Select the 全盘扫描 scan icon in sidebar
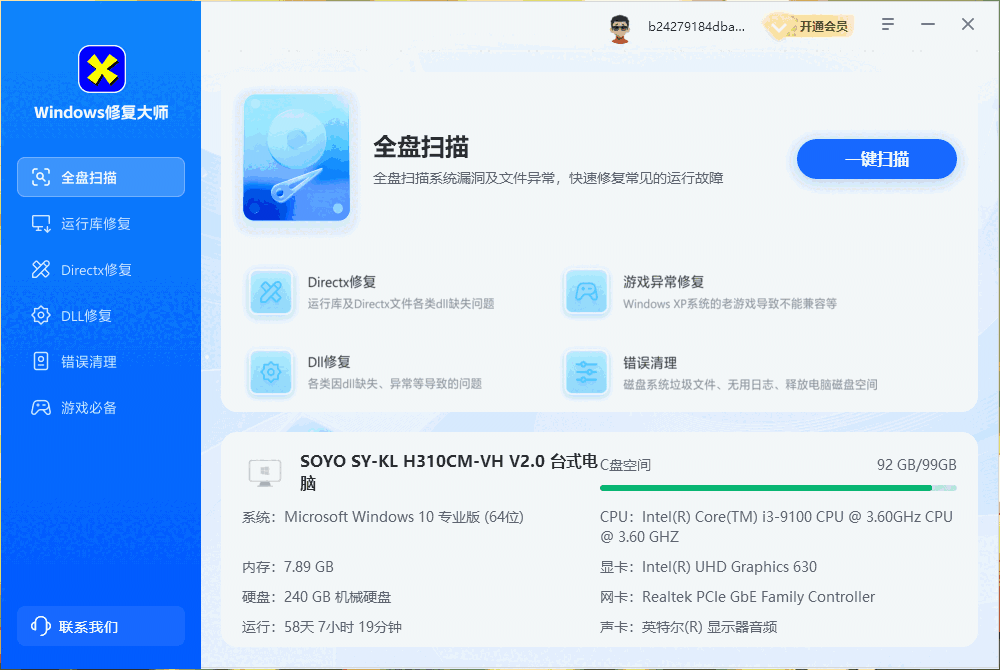 pos(40,176)
